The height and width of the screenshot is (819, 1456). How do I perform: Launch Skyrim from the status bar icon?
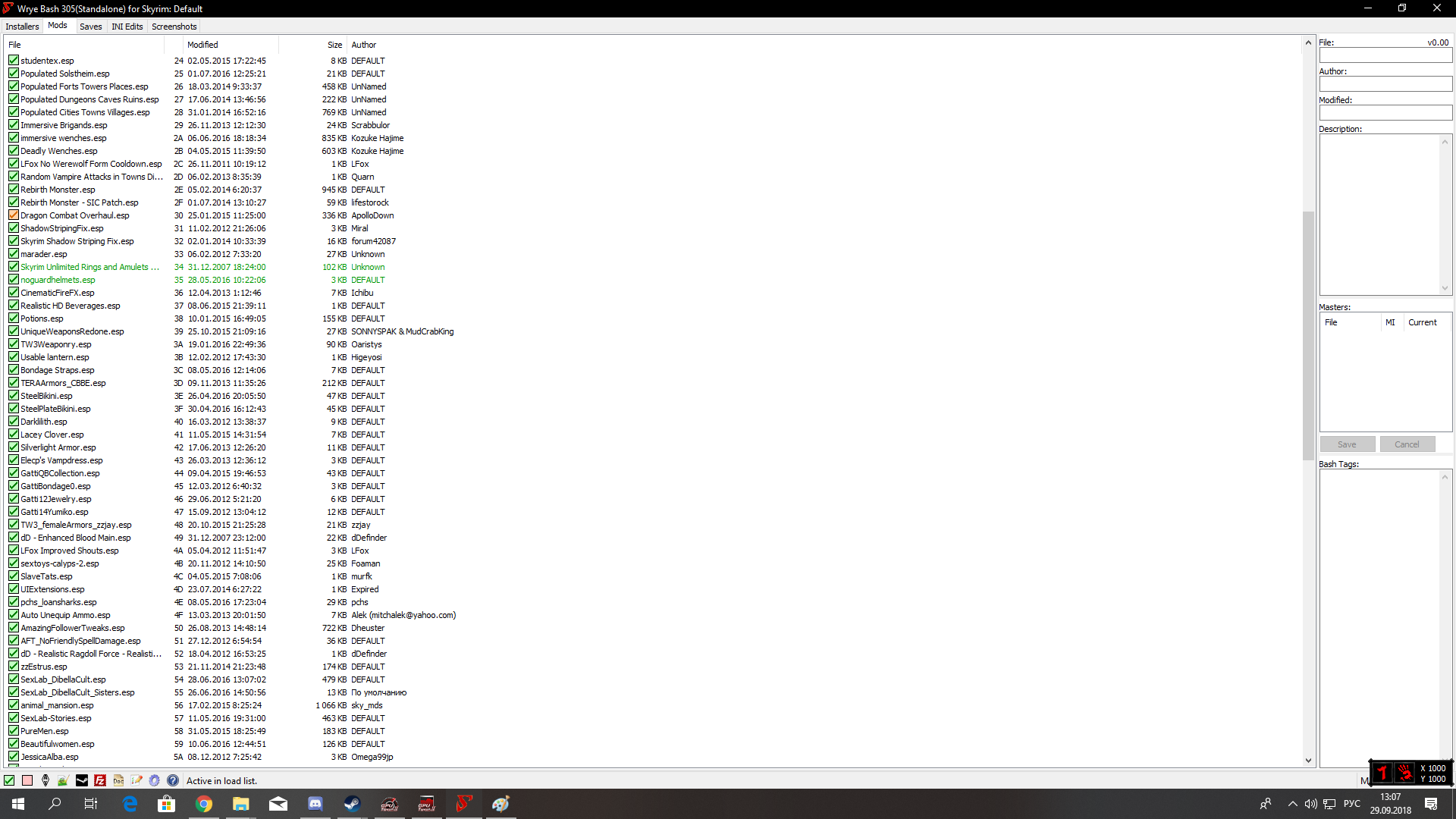click(45, 780)
